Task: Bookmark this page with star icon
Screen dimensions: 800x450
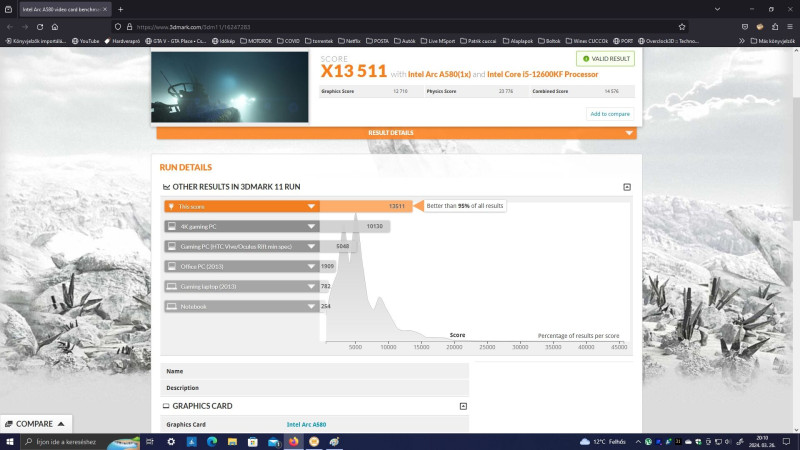Action: point(682,27)
